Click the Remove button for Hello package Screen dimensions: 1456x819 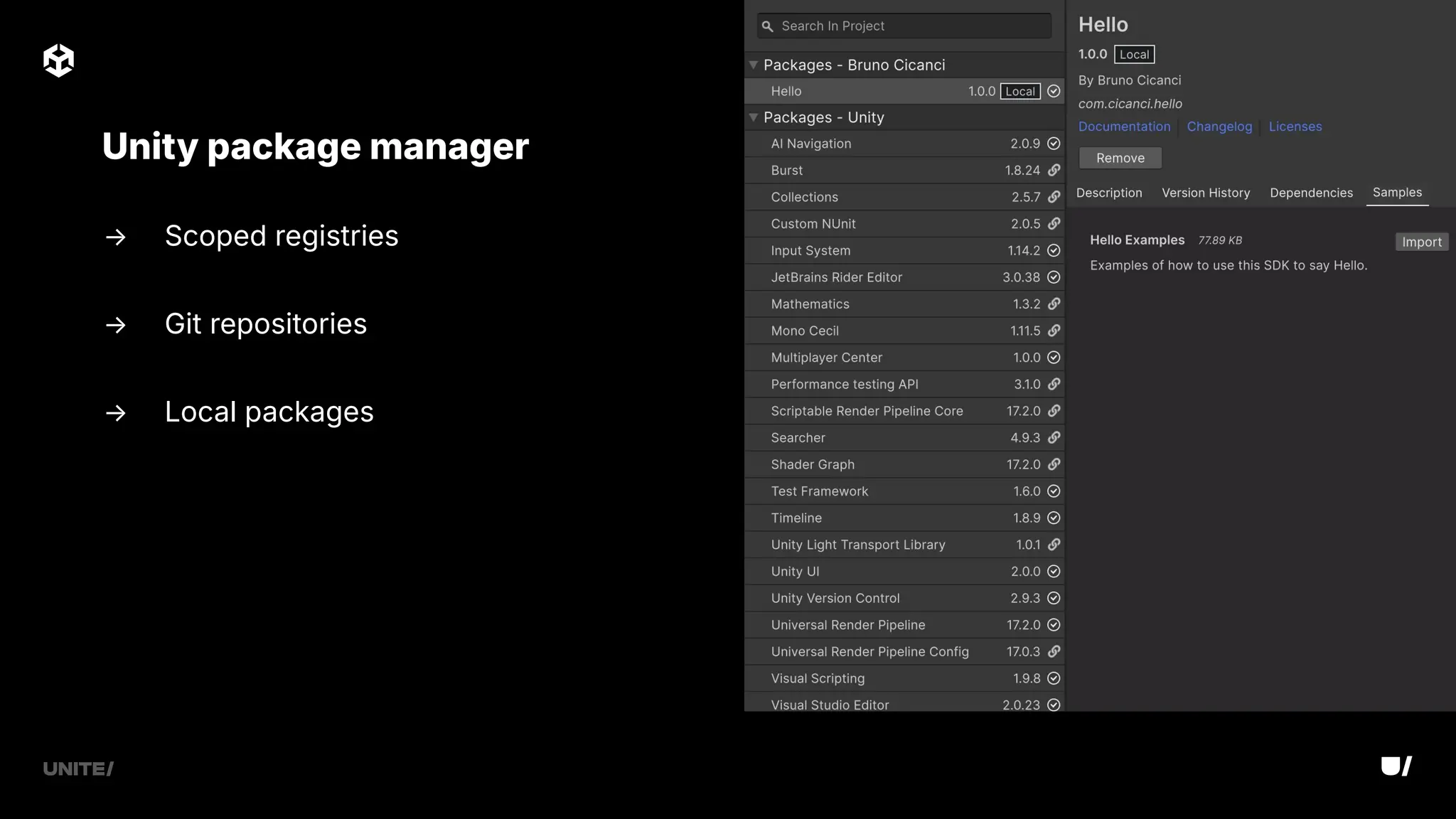(x=1120, y=158)
